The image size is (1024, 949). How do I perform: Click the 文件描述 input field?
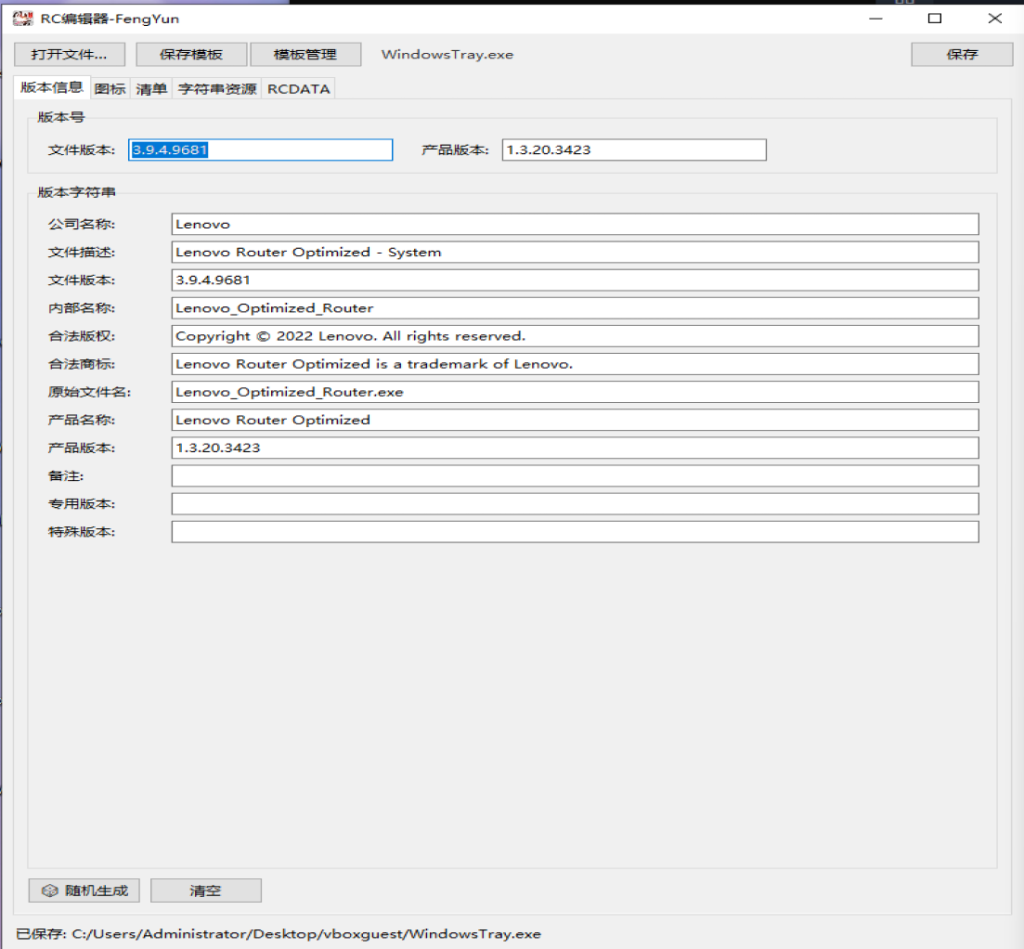tap(575, 252)
